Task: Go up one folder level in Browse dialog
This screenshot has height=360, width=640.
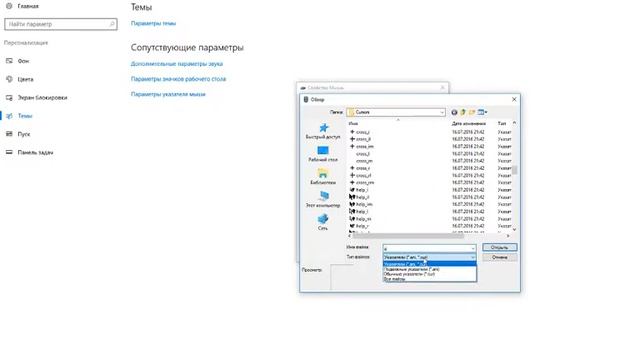Action: 463,112
